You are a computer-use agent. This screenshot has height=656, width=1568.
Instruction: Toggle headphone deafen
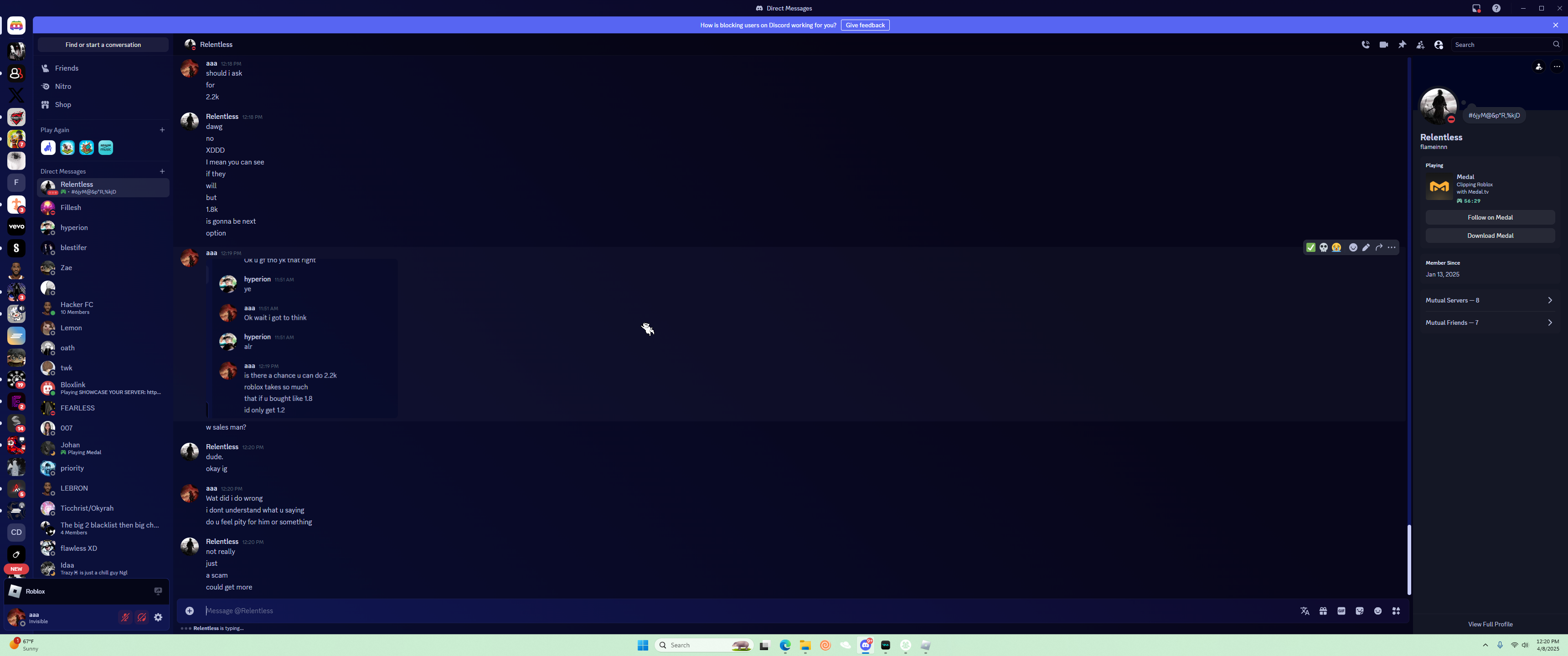point(142,617)
